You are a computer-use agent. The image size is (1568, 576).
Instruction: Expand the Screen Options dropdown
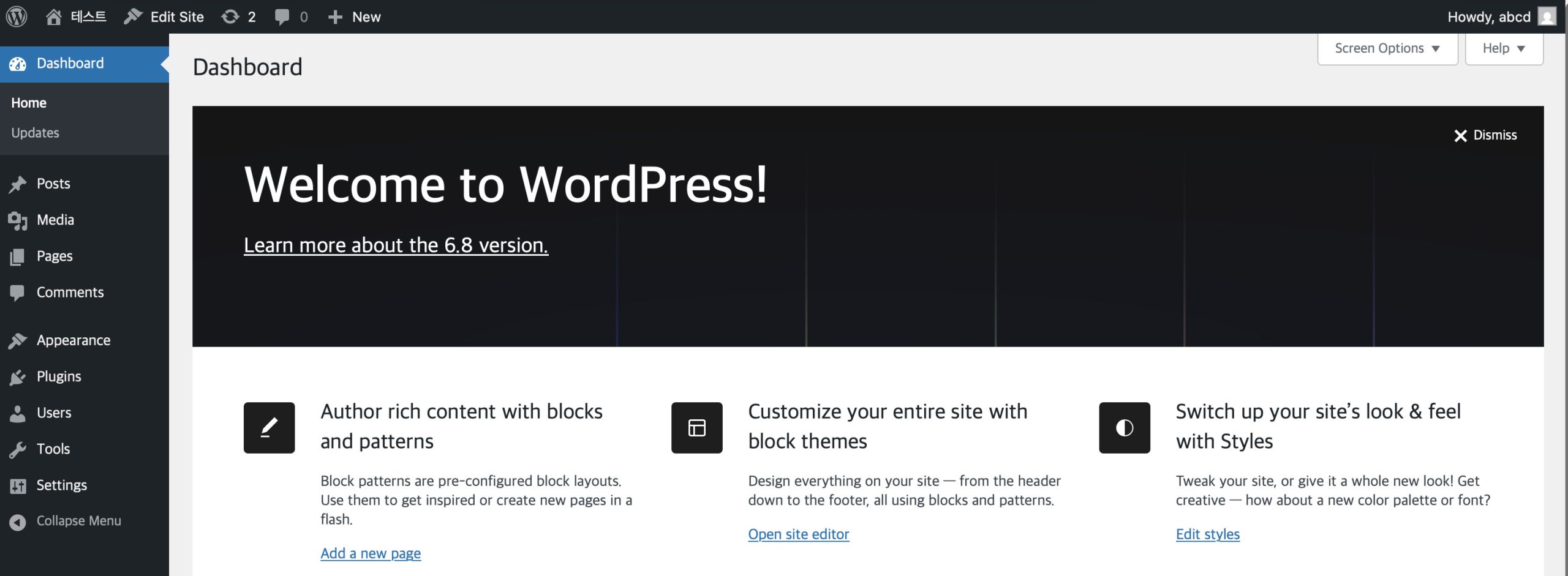(1387, 48)
